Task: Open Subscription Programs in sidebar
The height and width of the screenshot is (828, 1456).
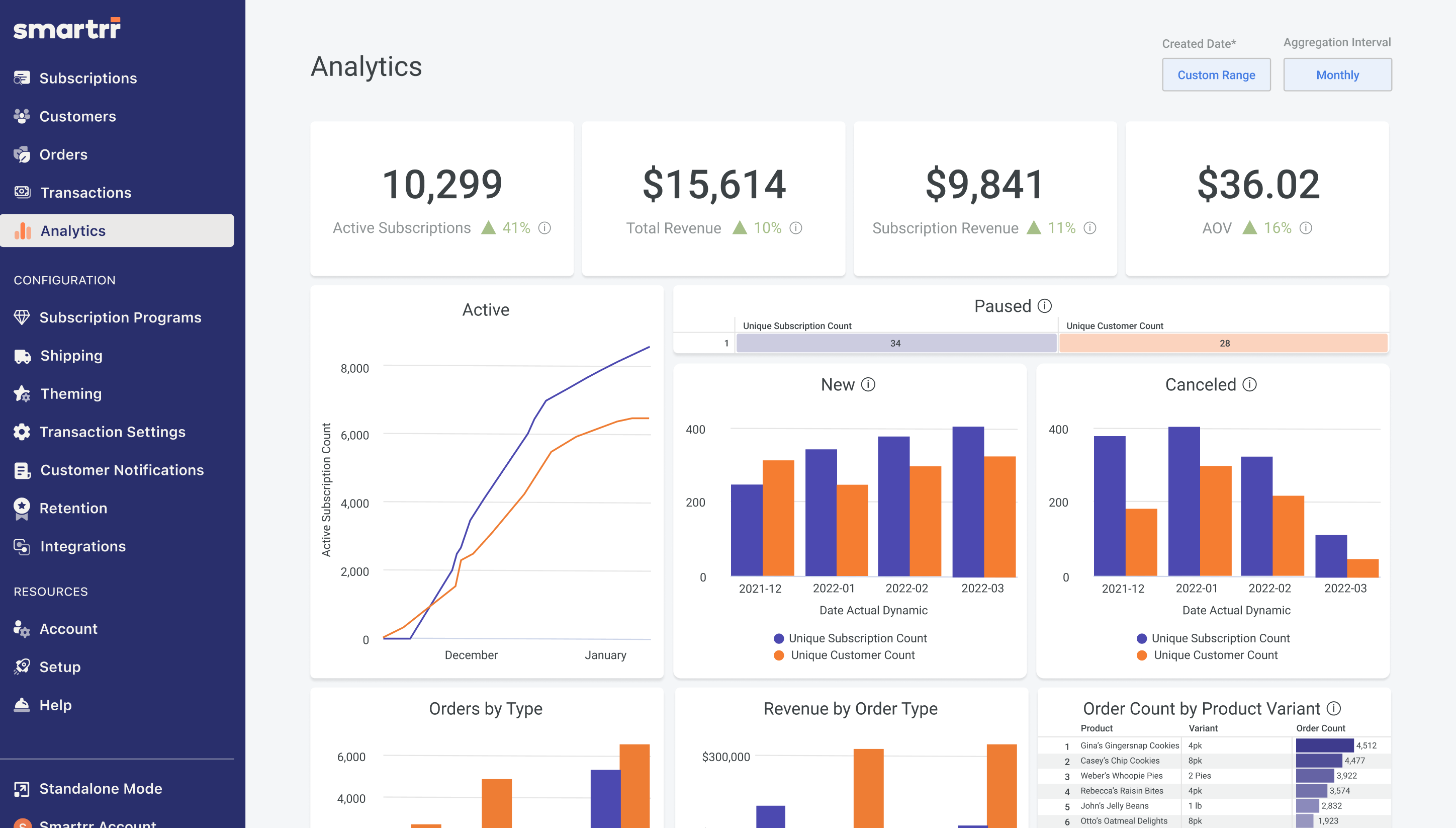Action: (120, 317)
